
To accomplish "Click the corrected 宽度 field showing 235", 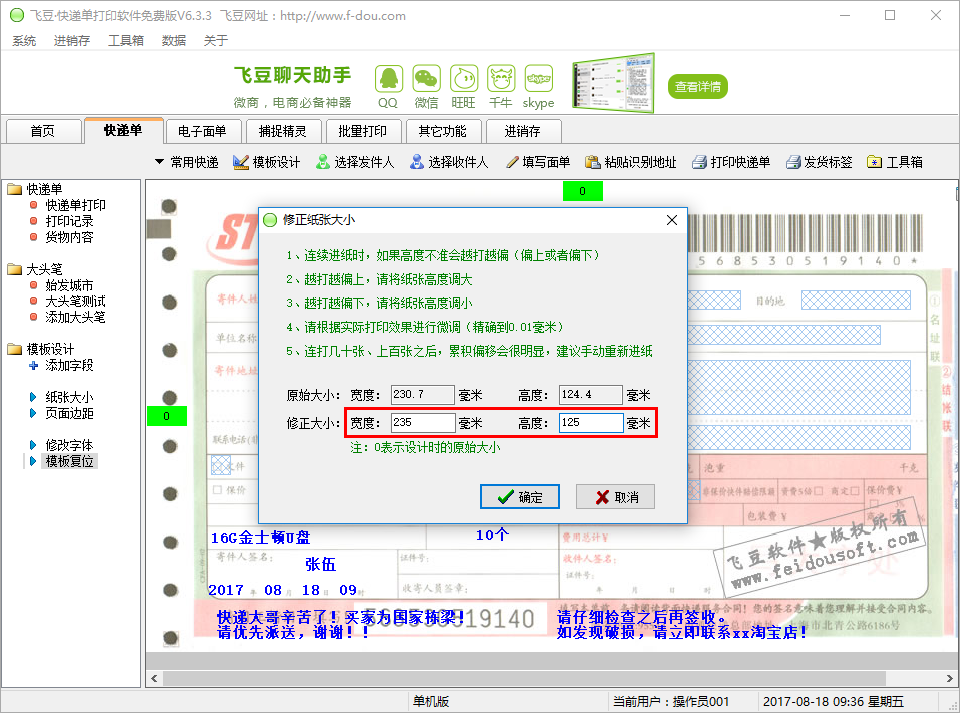I will click(422, 423).
